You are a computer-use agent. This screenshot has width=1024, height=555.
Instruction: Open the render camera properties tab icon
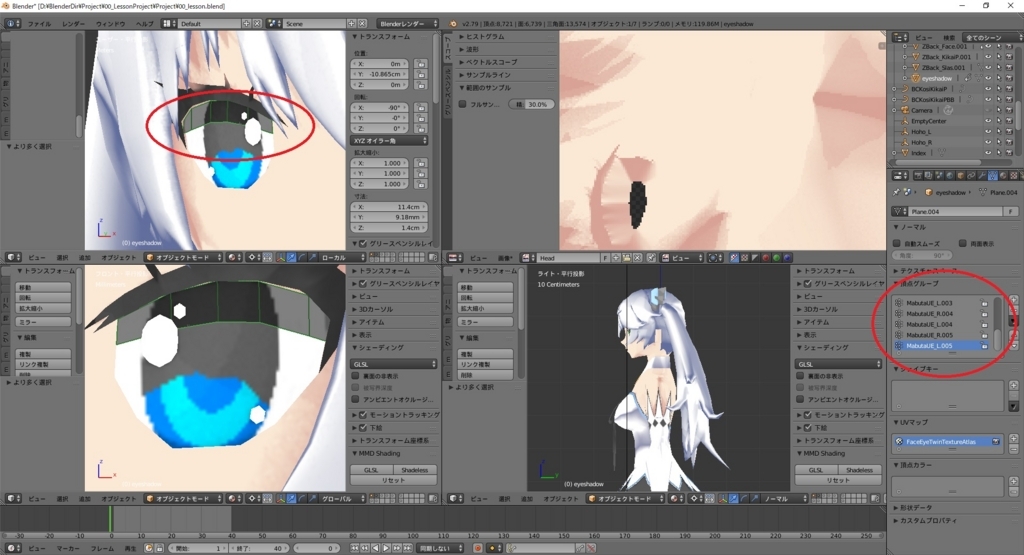918,176
